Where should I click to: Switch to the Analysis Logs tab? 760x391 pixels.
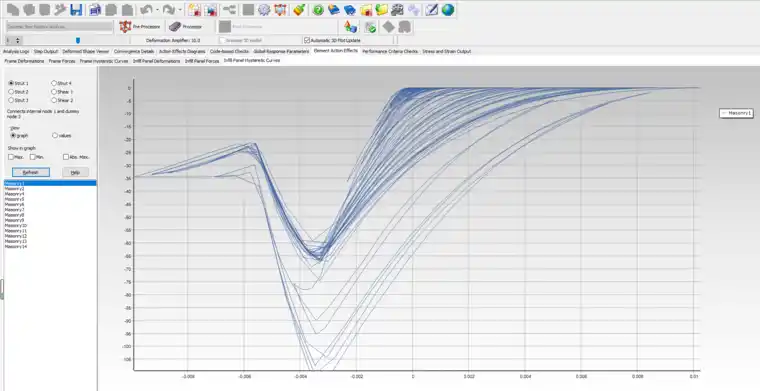click(x=16, y=51)
